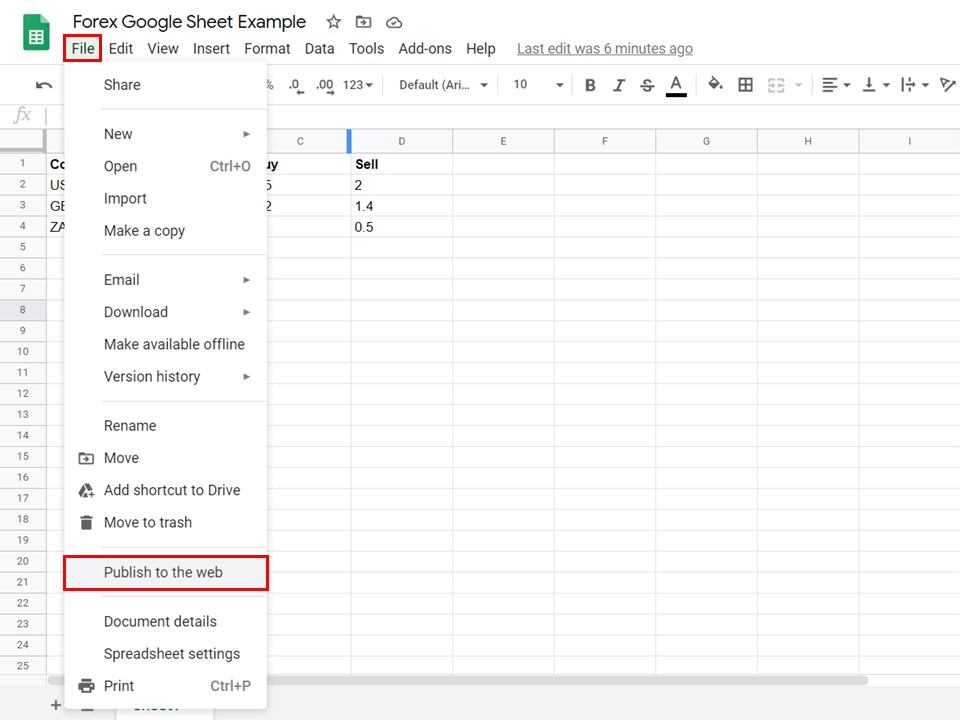The image size is (960, 720).
Task: Toggle italic formatting
Action: [x=617, y=85]
